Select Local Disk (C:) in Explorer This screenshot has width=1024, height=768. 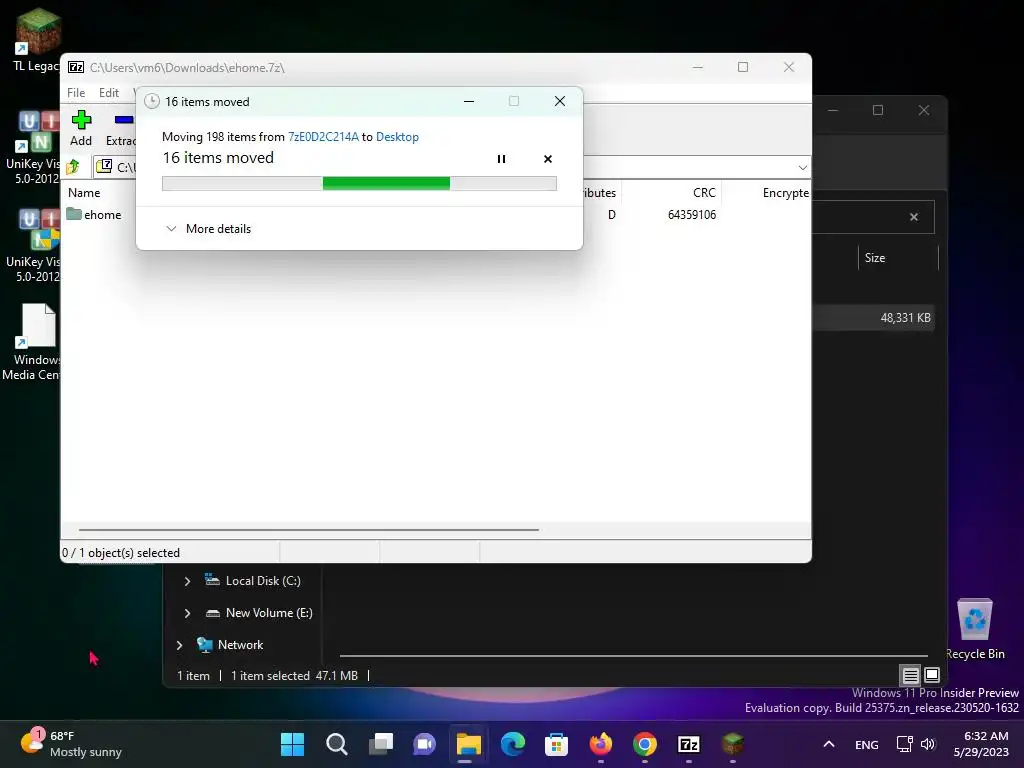252,581
